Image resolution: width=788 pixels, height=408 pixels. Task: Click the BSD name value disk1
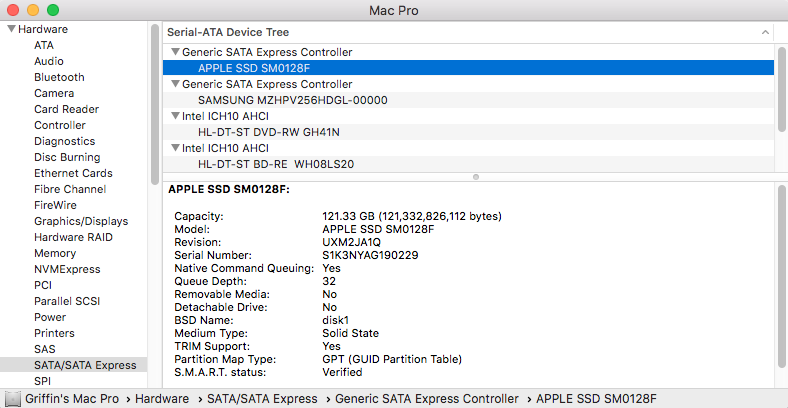coord(335,320)
